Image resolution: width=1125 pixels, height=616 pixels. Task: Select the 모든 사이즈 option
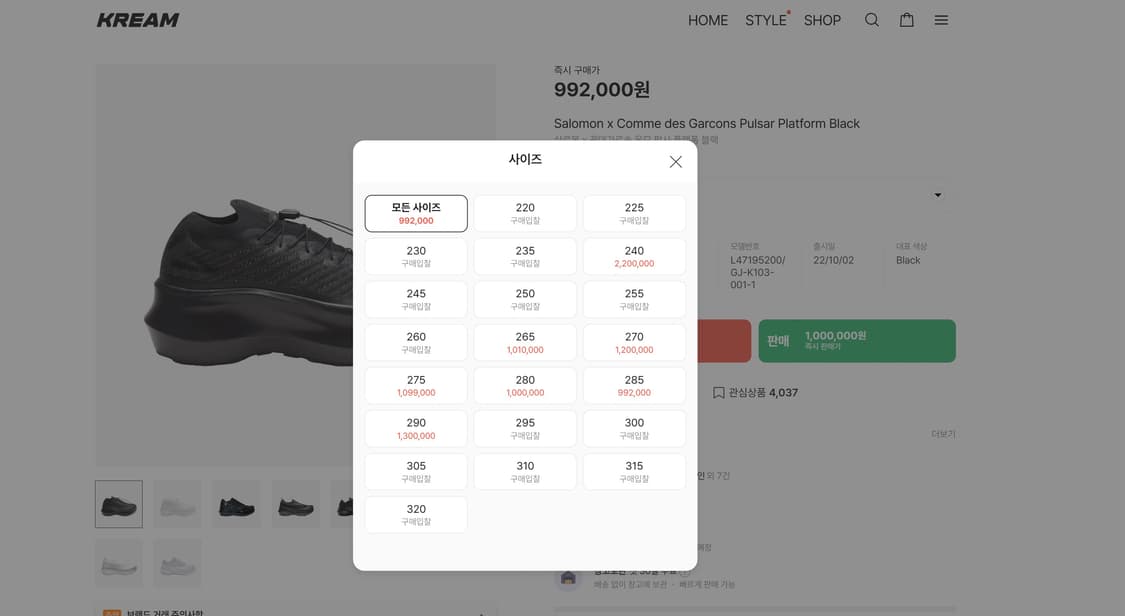[416, 214]
